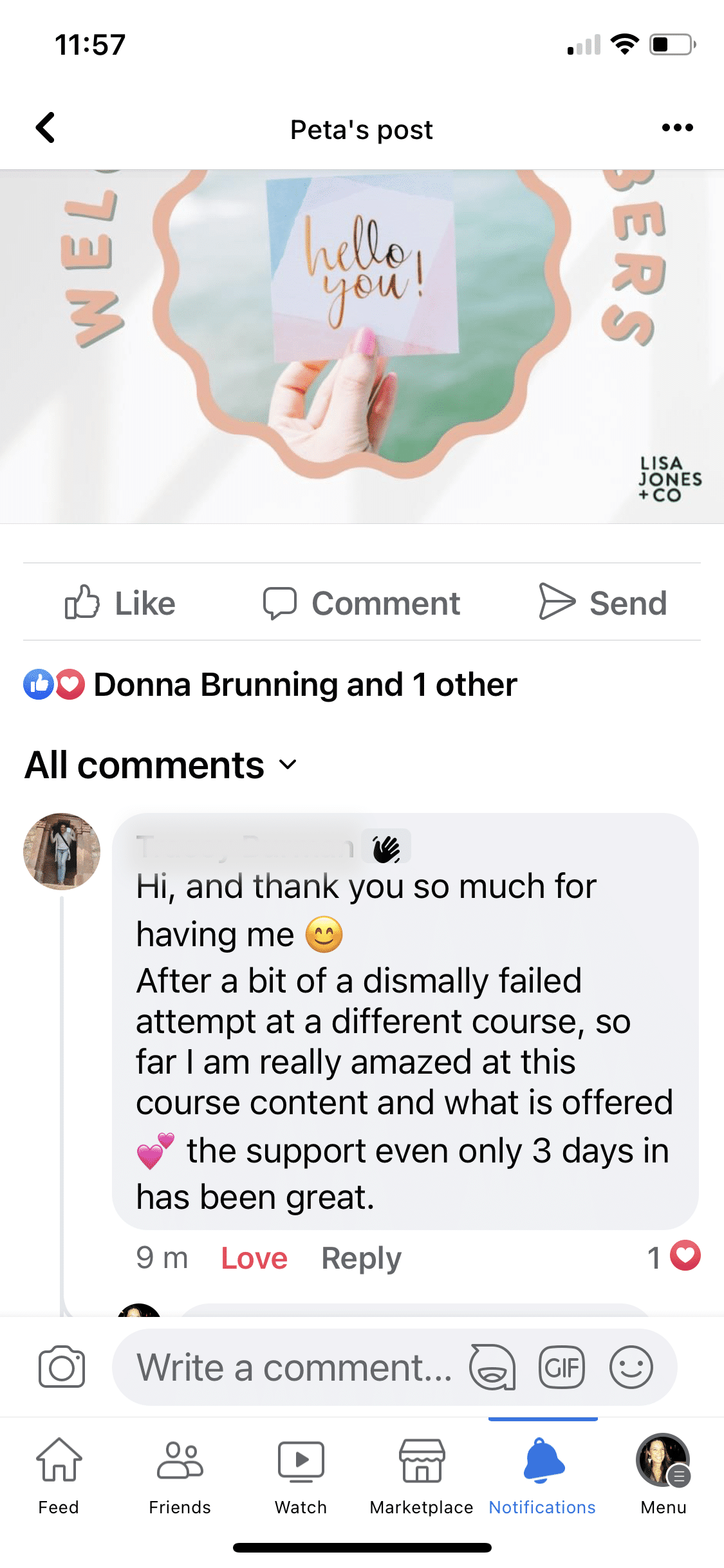Focus the Write a comment field
Image resolution: width=724 pixels, height=1568 pixels.
click(x=295, y=1367)
